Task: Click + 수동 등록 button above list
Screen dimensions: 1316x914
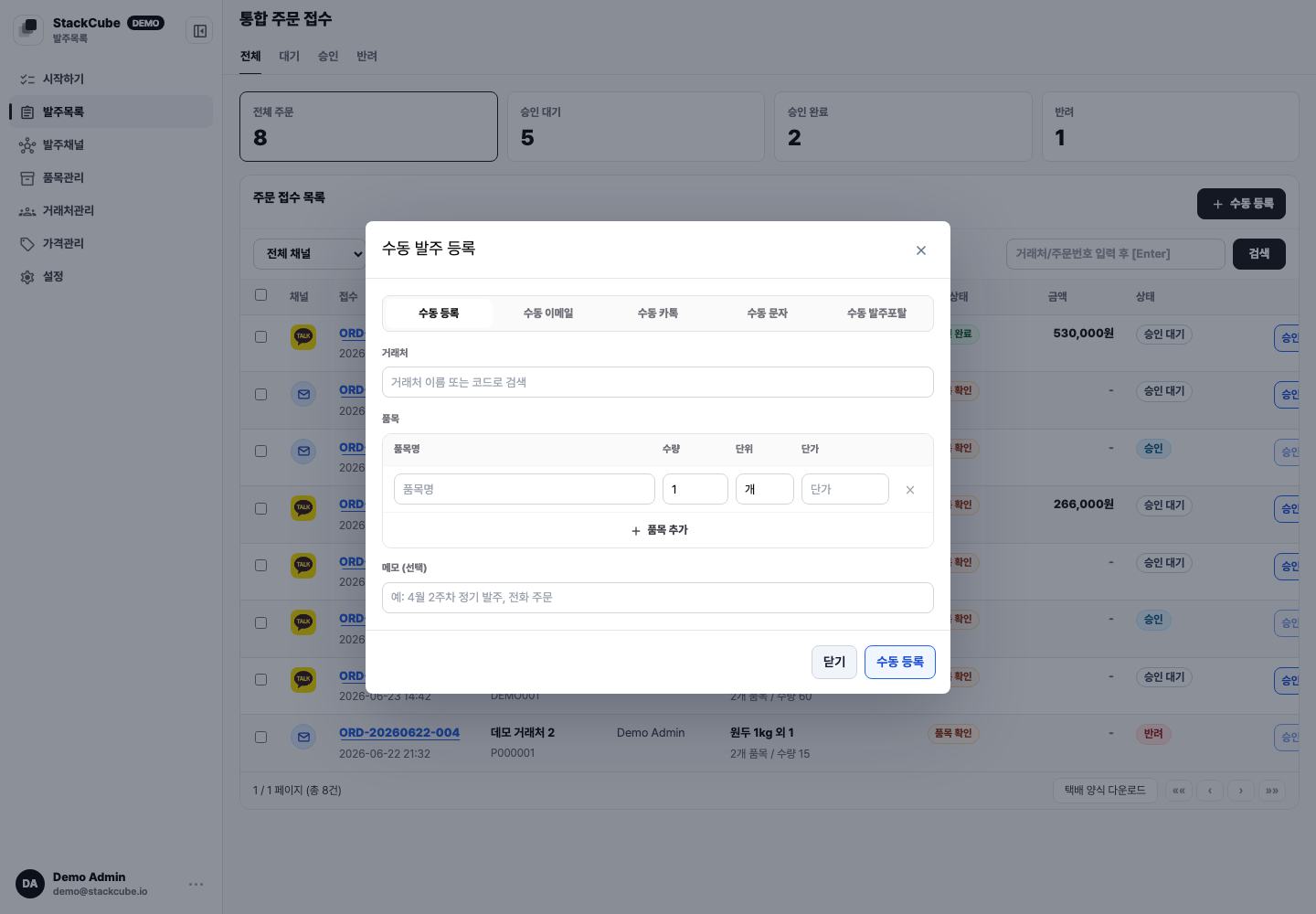Action: [1241, 204]
